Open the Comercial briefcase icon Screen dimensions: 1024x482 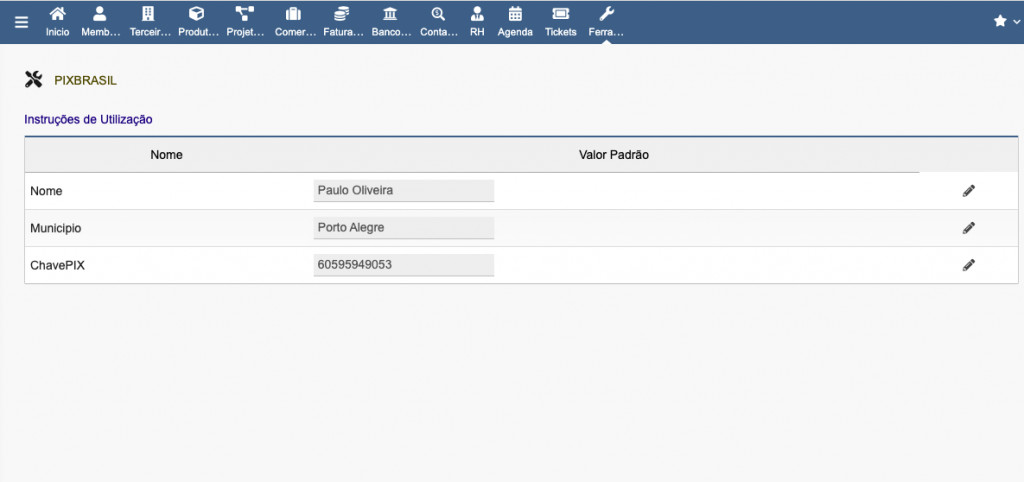[x=293, y=15]
